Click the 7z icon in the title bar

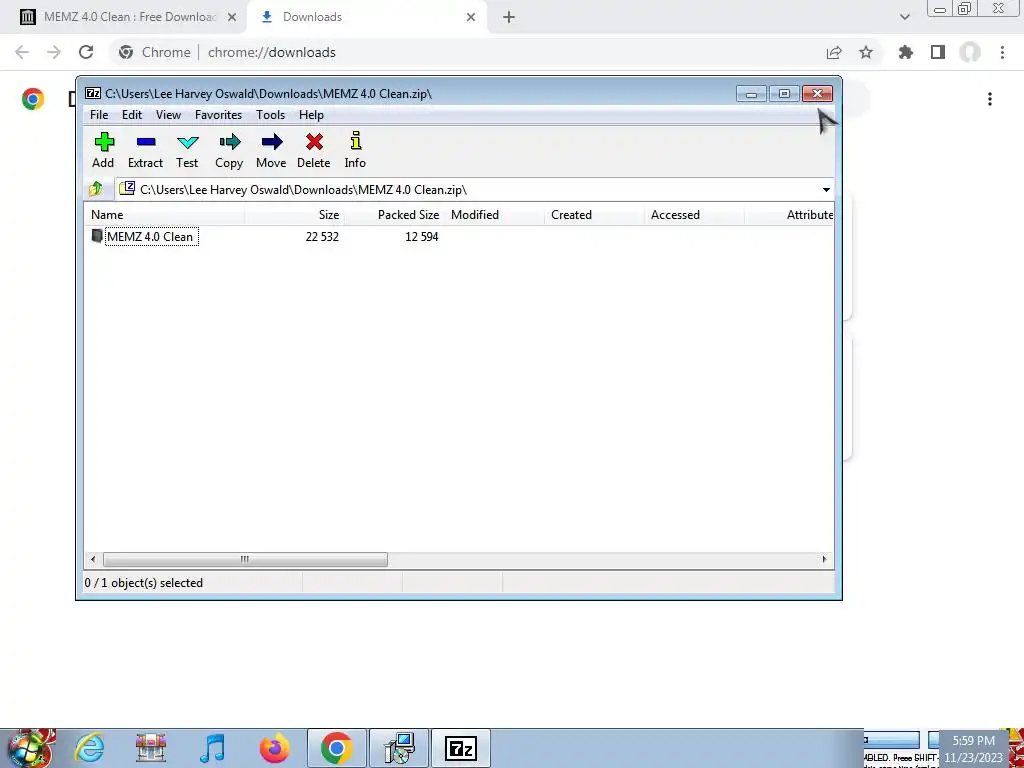pyautogui.click(x=93, y=93)
